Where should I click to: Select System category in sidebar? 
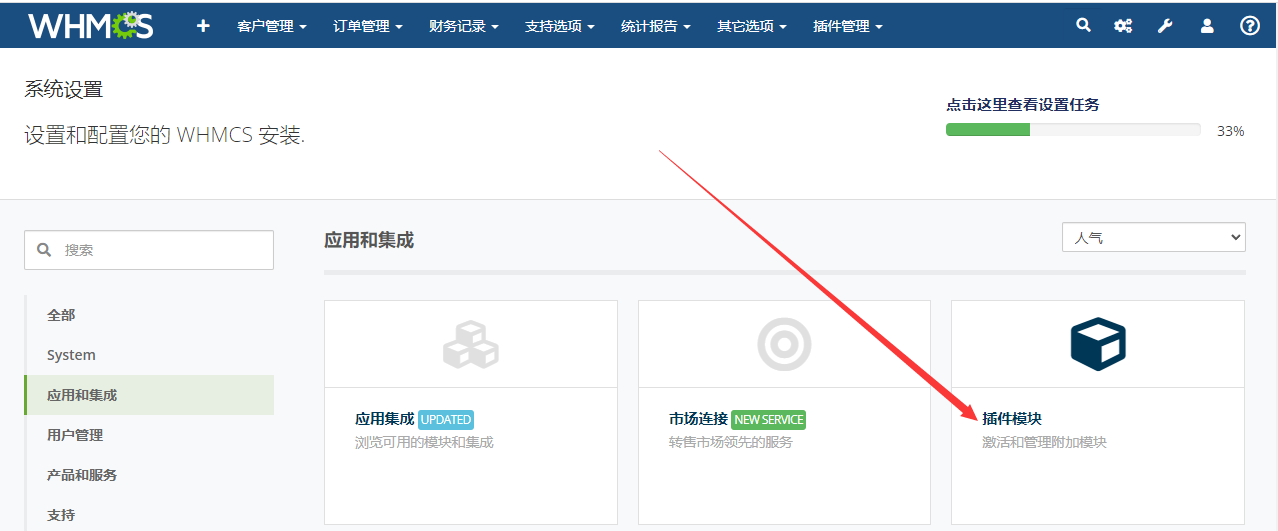[149, 355]
